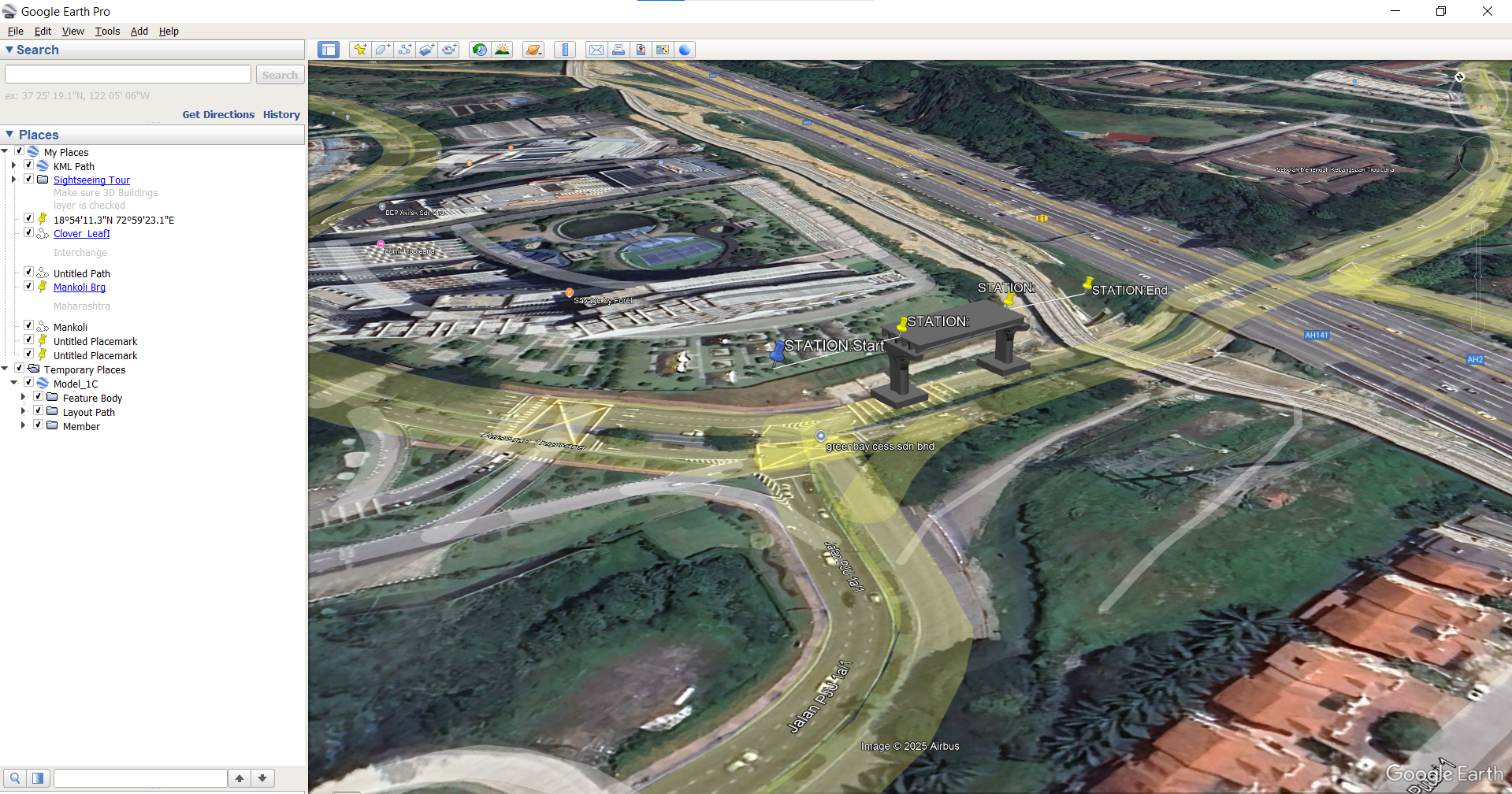Screen dimensions: 1512x794
Task: Click the Search button
Action: (280, 75)
